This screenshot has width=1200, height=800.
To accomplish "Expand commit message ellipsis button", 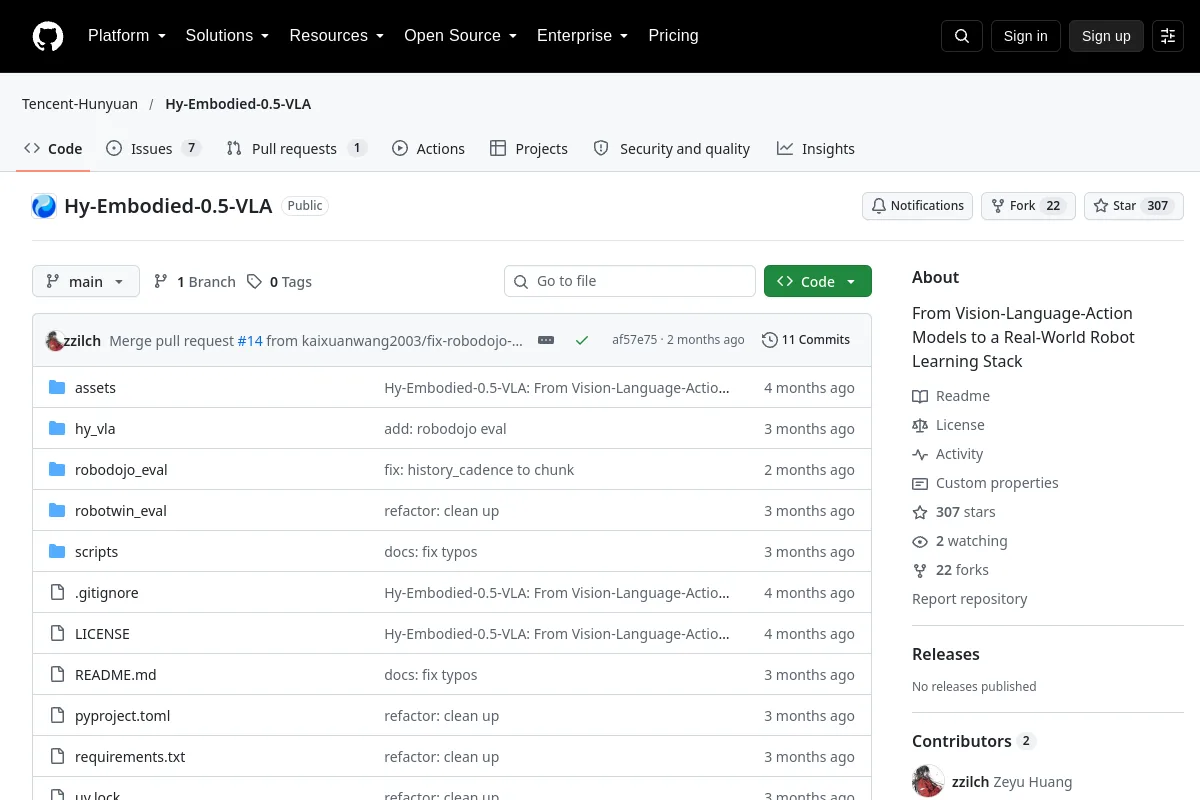I will [546, 340].
